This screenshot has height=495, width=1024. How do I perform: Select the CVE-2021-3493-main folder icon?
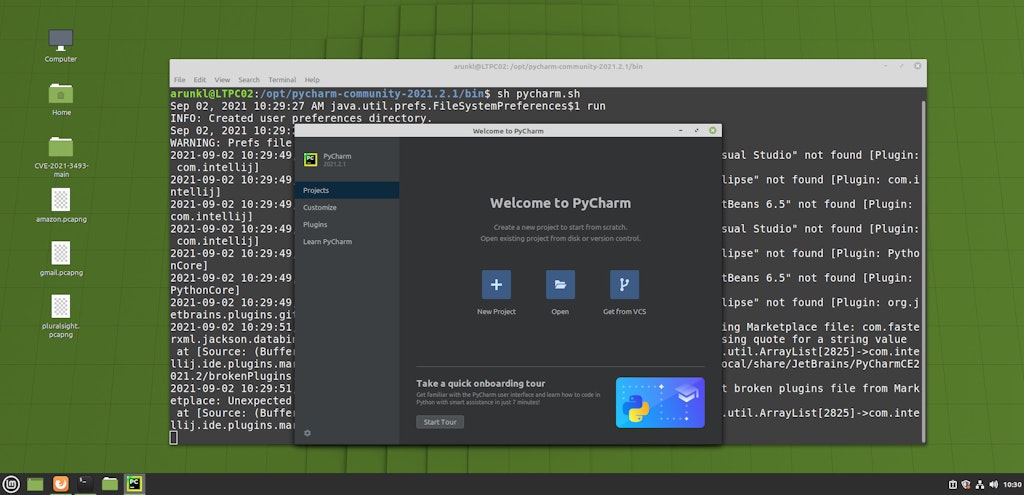tap(61, 146)
